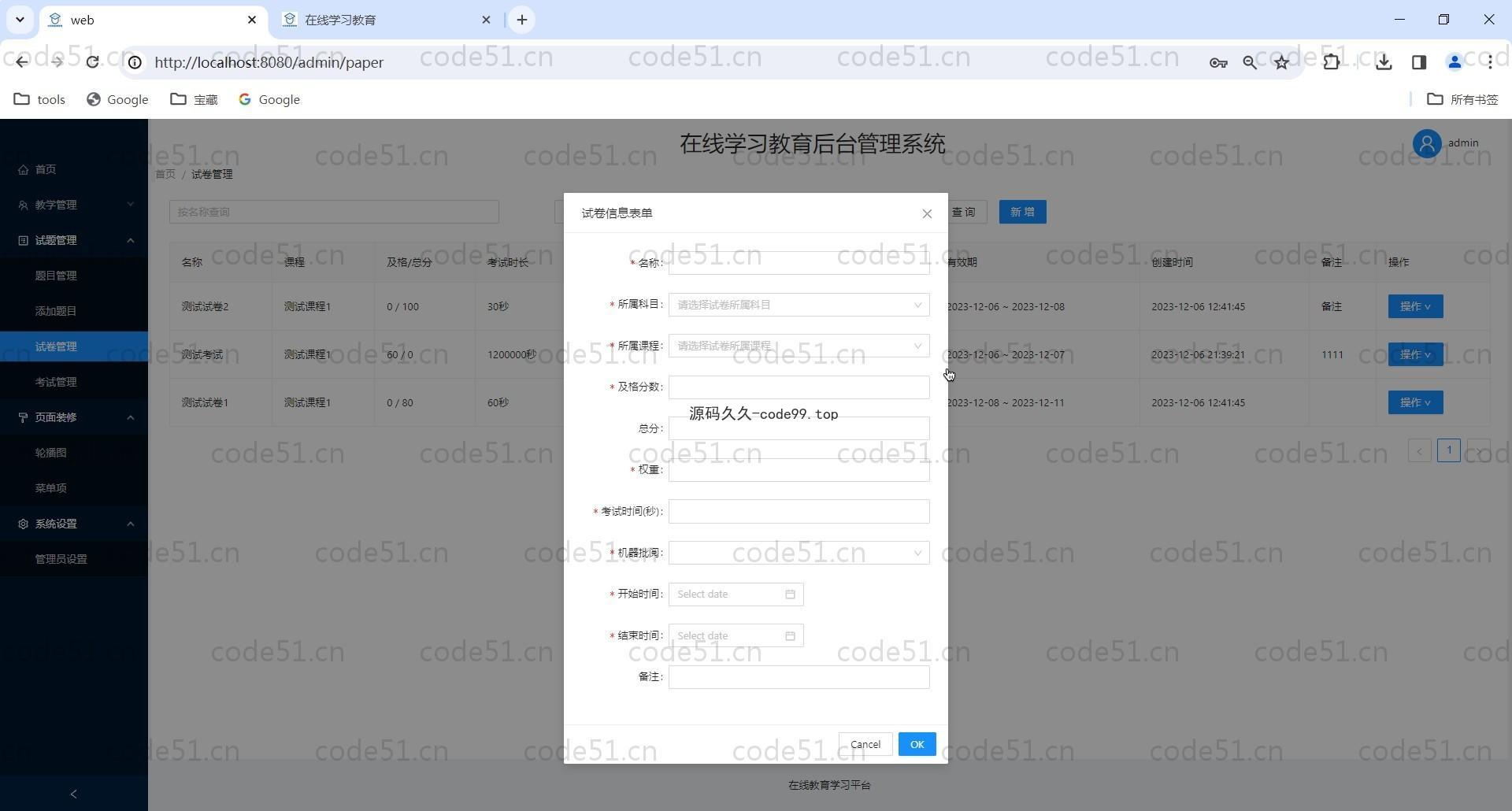Open the 所属科目 dropdown
Image resolution: width=1512 pixels, height=811 pixels.
pyautogui.click(x=799, y=305)
